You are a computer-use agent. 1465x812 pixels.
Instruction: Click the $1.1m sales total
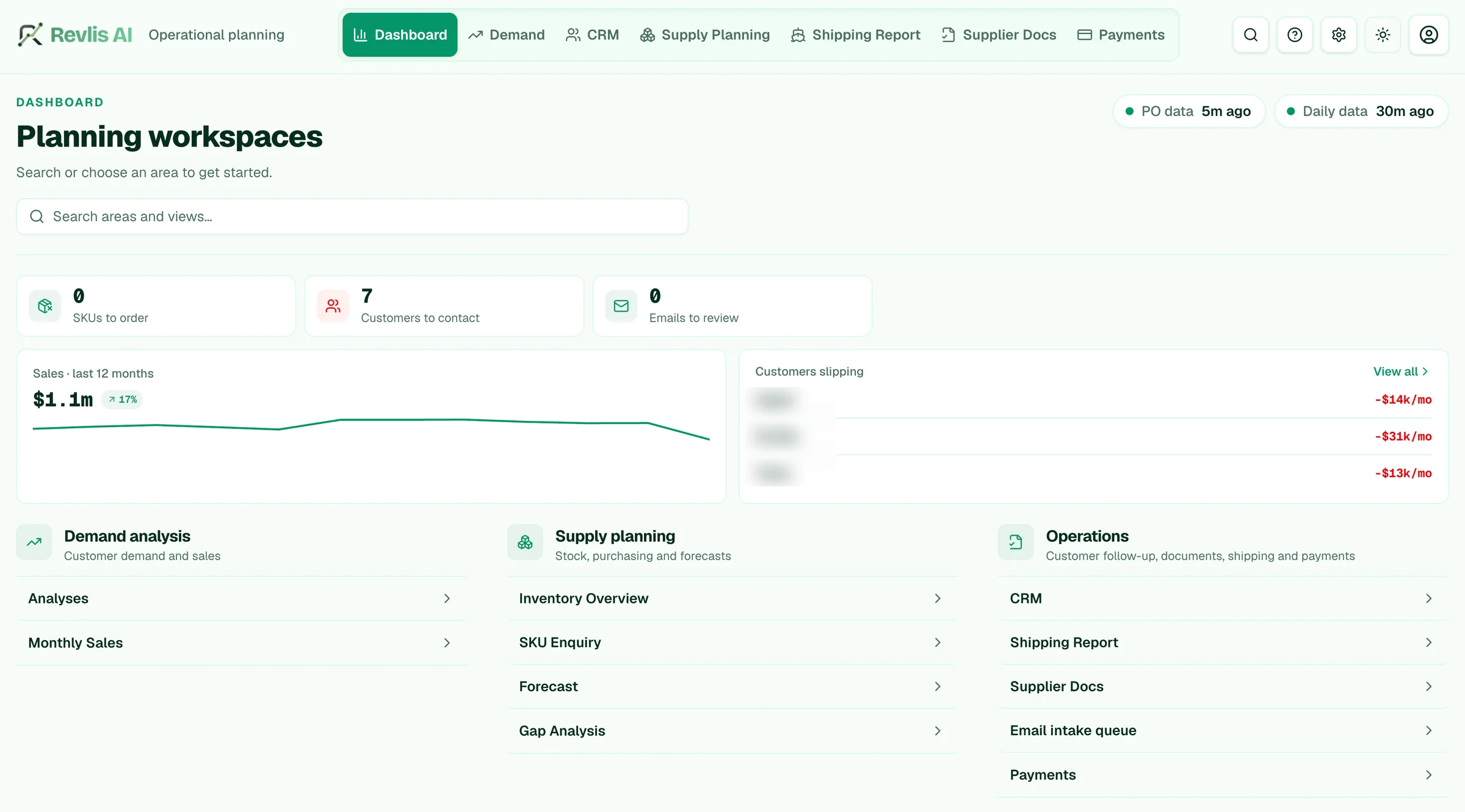pyautogui.click(x=63, y=400)
